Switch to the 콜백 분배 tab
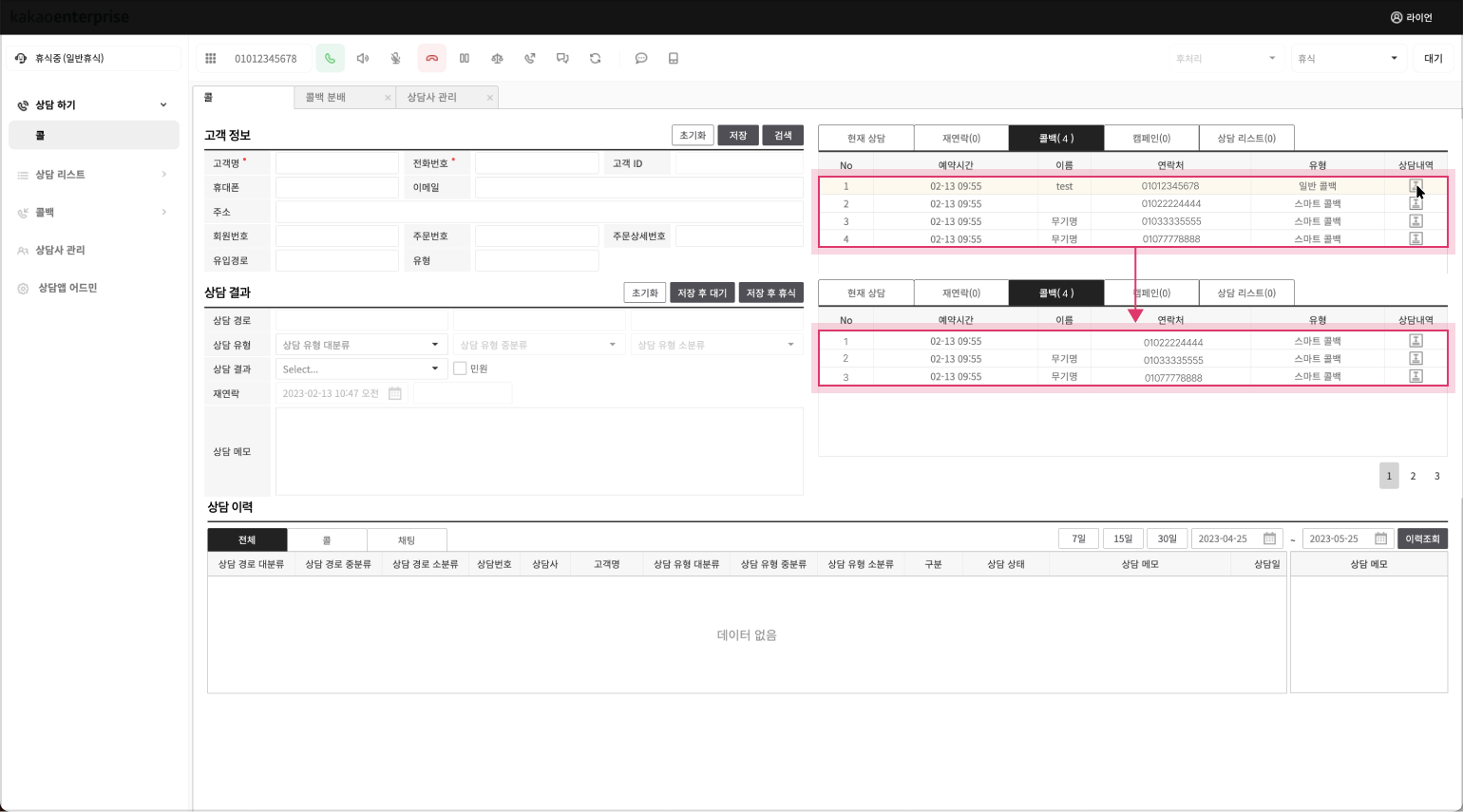The height and width of the screenshot is (812, 1463). pyautogui.click(x=326, y=98)
